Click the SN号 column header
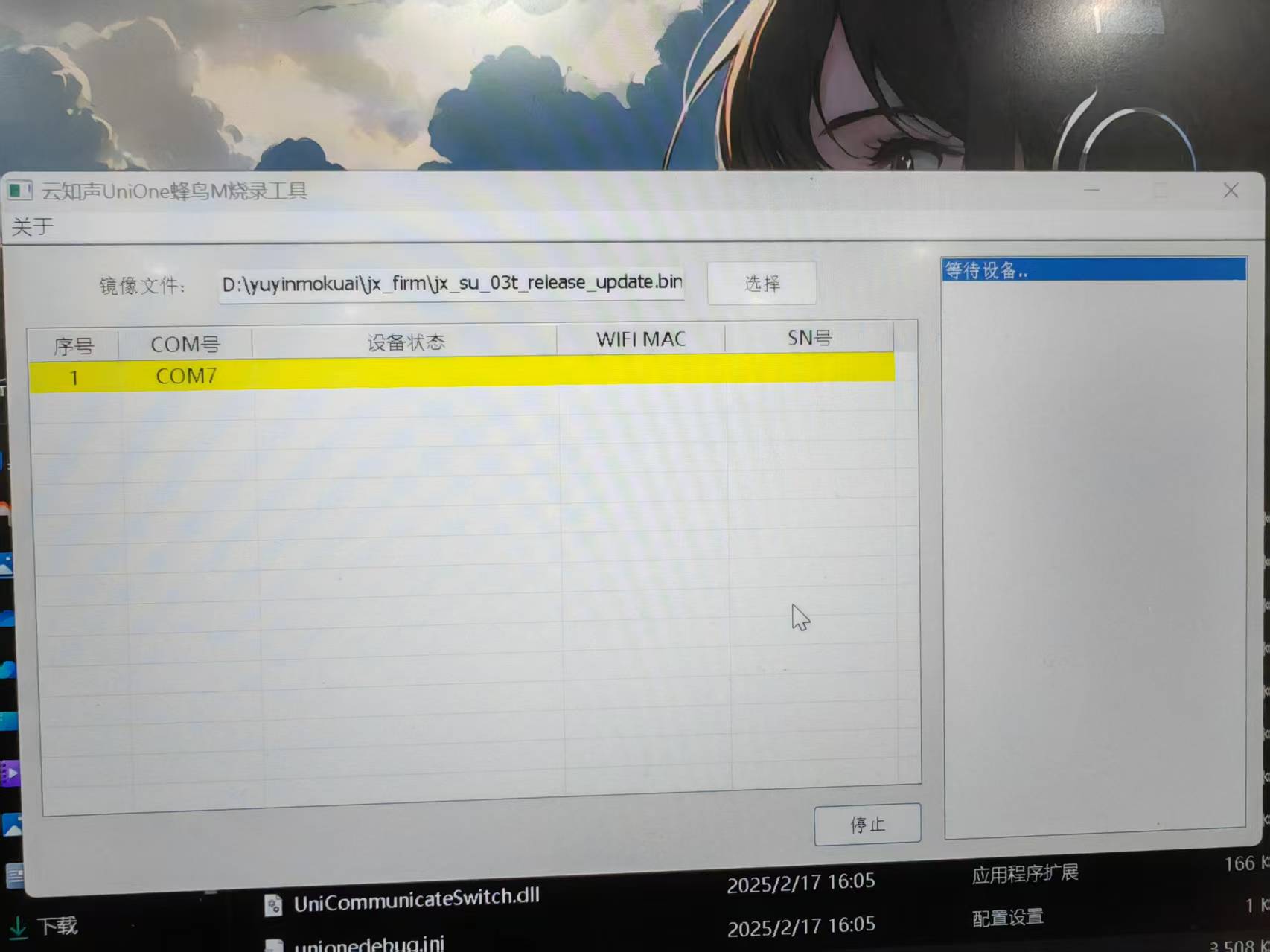Viewport: 1270px width, 952px height. 809,338
